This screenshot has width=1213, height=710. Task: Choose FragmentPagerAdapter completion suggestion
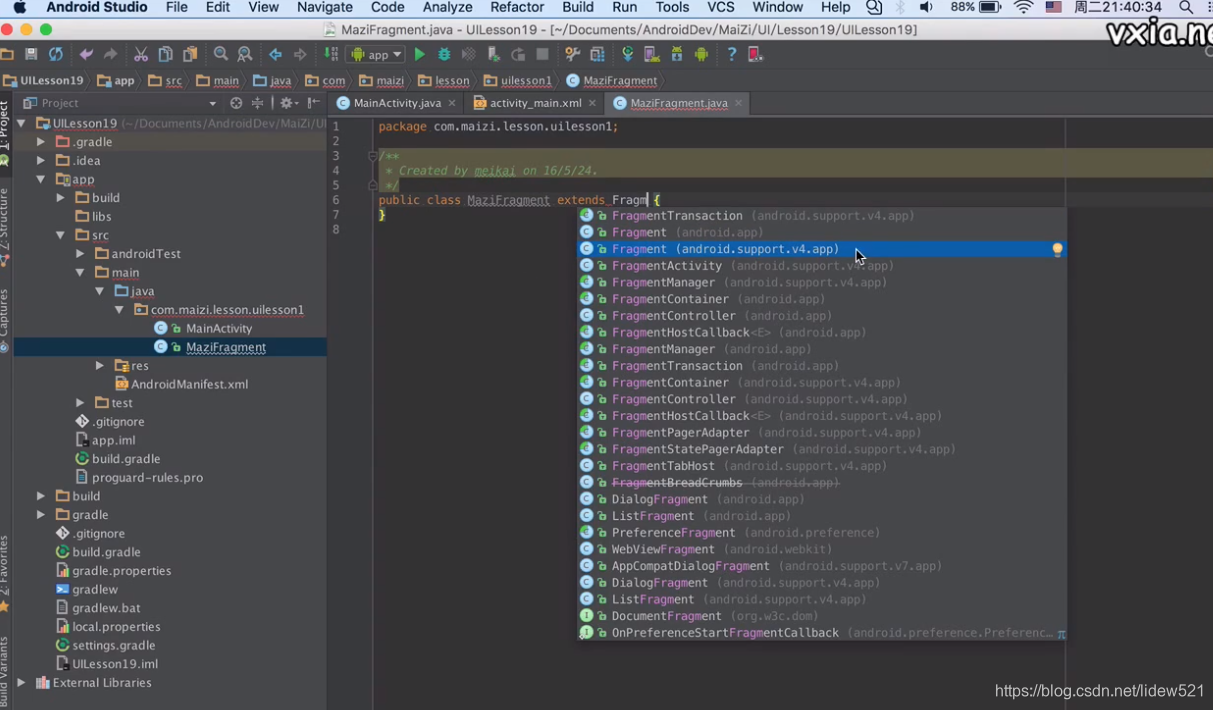(x=822, y=433)
